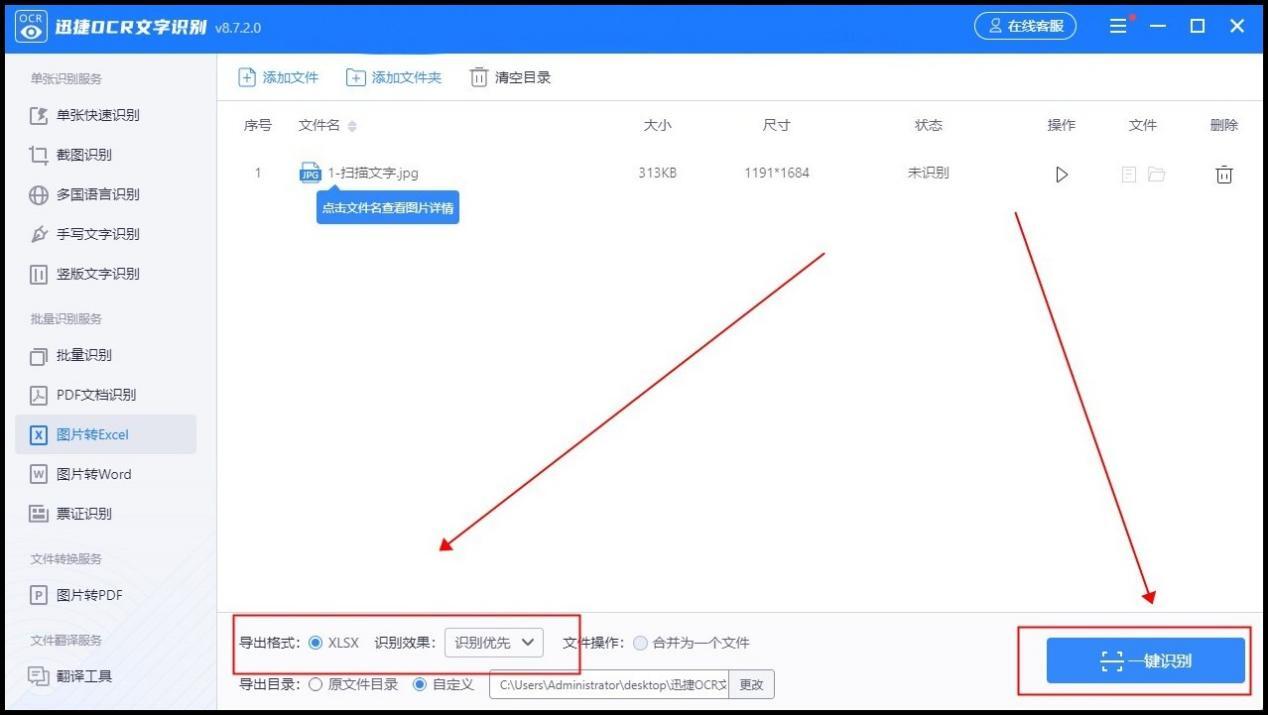Click 更改 to change export directory
This screenshot has width=1268, height=715.
(751, 685)
